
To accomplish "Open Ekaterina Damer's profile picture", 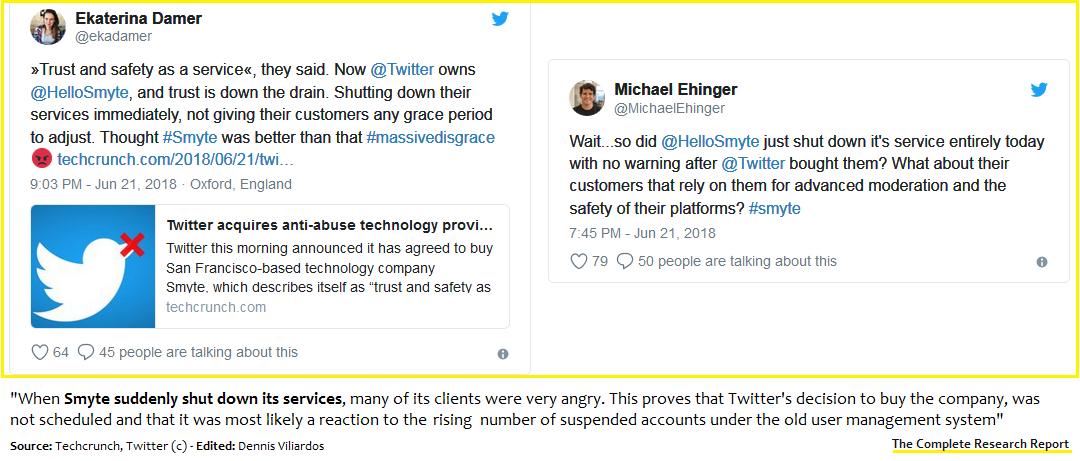I will coord(49,27).
